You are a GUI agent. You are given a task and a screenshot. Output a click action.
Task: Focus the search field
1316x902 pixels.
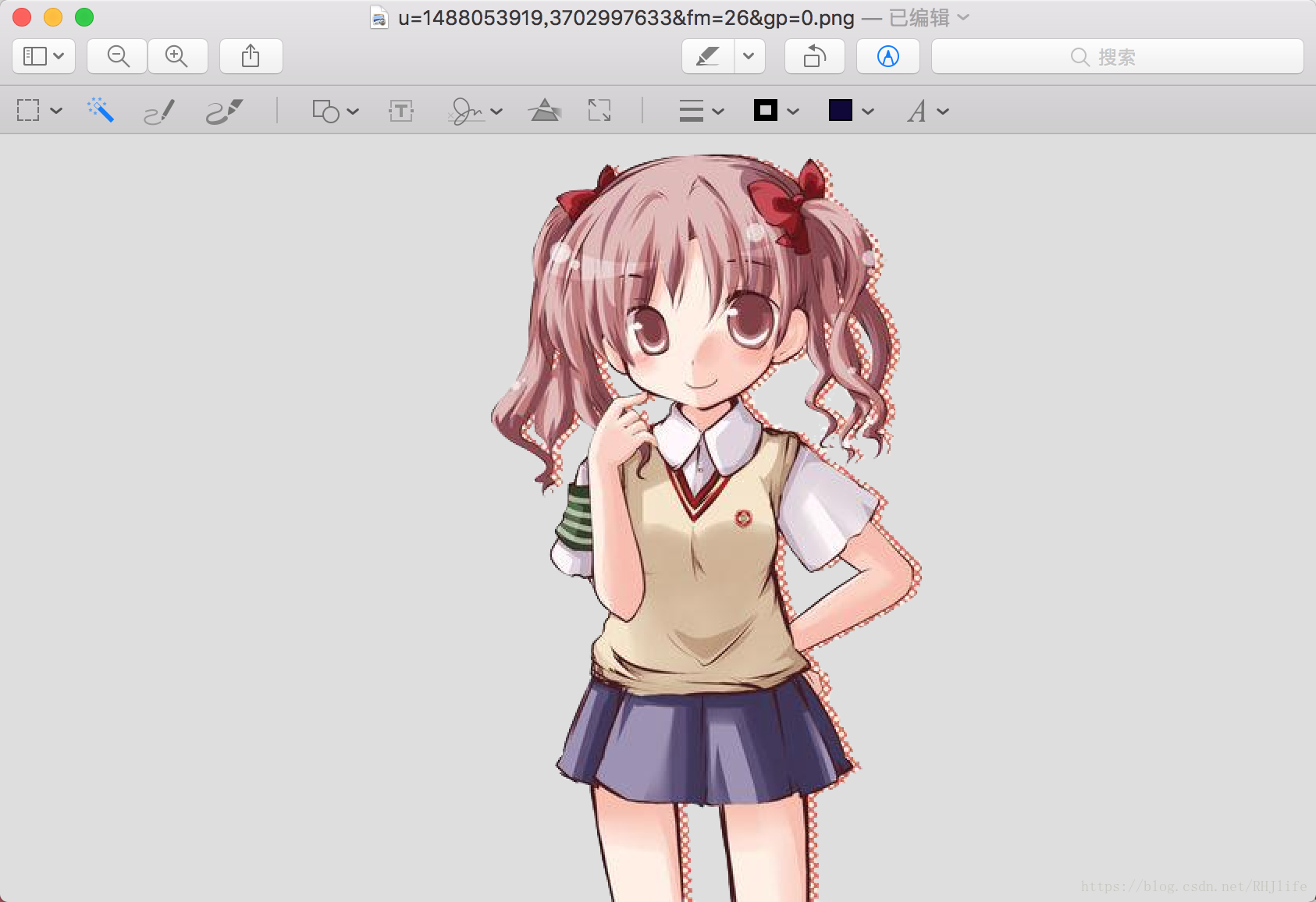(1118, 56)
